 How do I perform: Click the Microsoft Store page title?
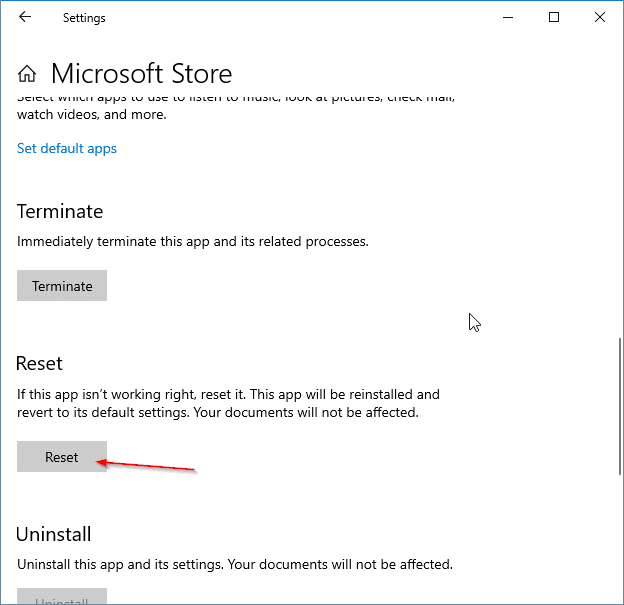point(141,74)
